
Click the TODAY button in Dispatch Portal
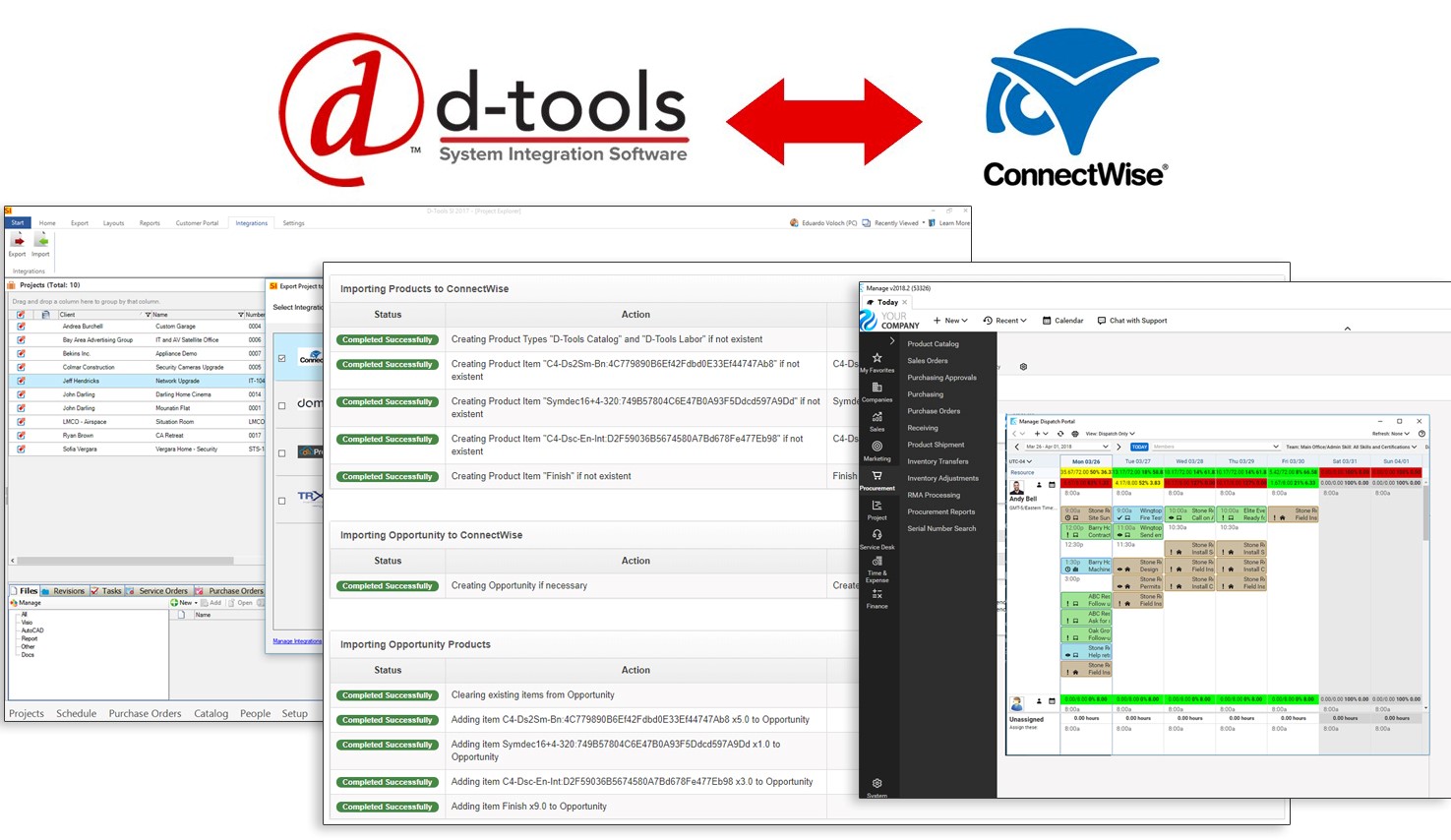click(1139, 447)
